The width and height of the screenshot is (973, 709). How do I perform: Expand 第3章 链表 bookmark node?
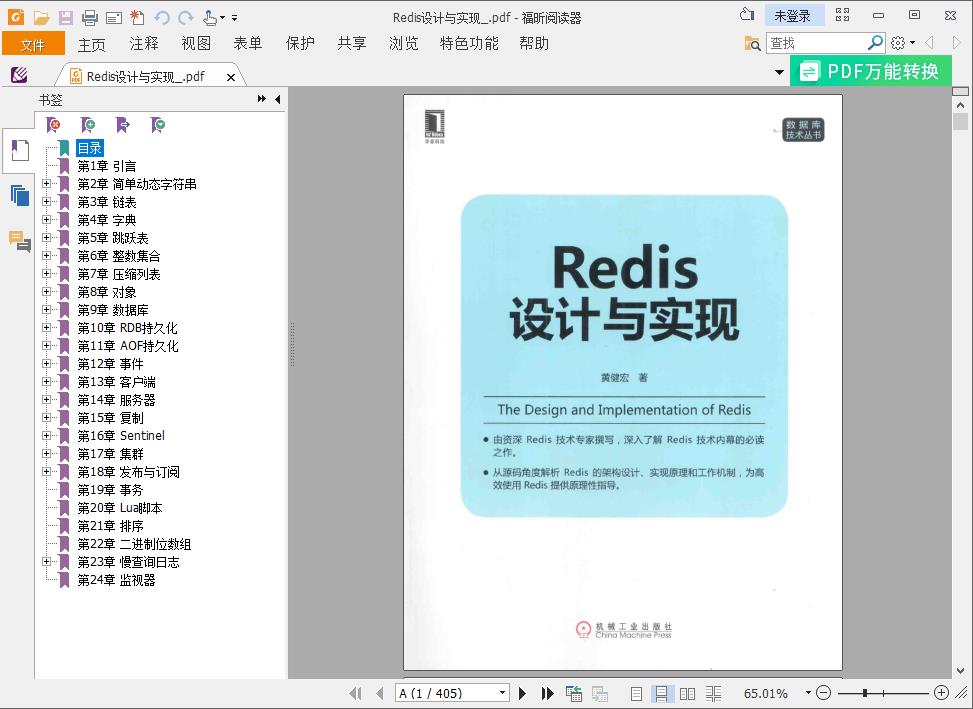click(46, 202)
